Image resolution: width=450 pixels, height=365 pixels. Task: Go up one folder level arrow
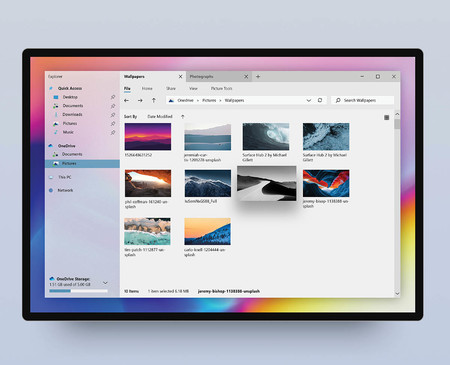[x=154, y=100]
